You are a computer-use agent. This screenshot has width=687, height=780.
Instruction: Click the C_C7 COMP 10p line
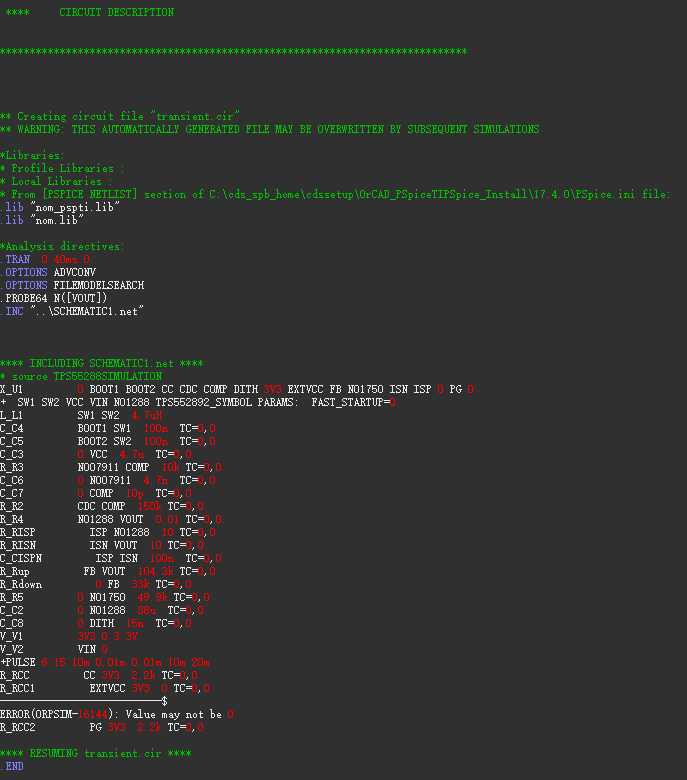[96, 493]
